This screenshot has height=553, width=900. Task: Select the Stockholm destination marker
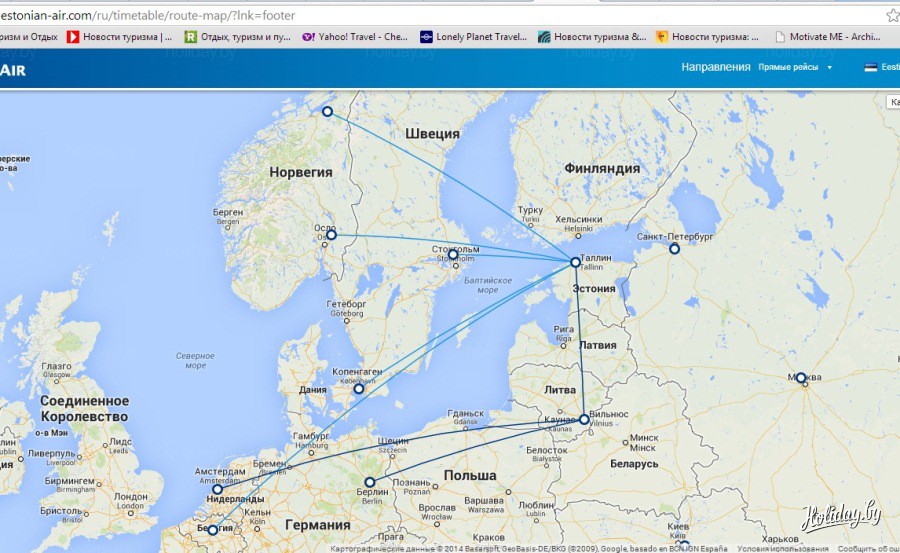pos(453,255)
